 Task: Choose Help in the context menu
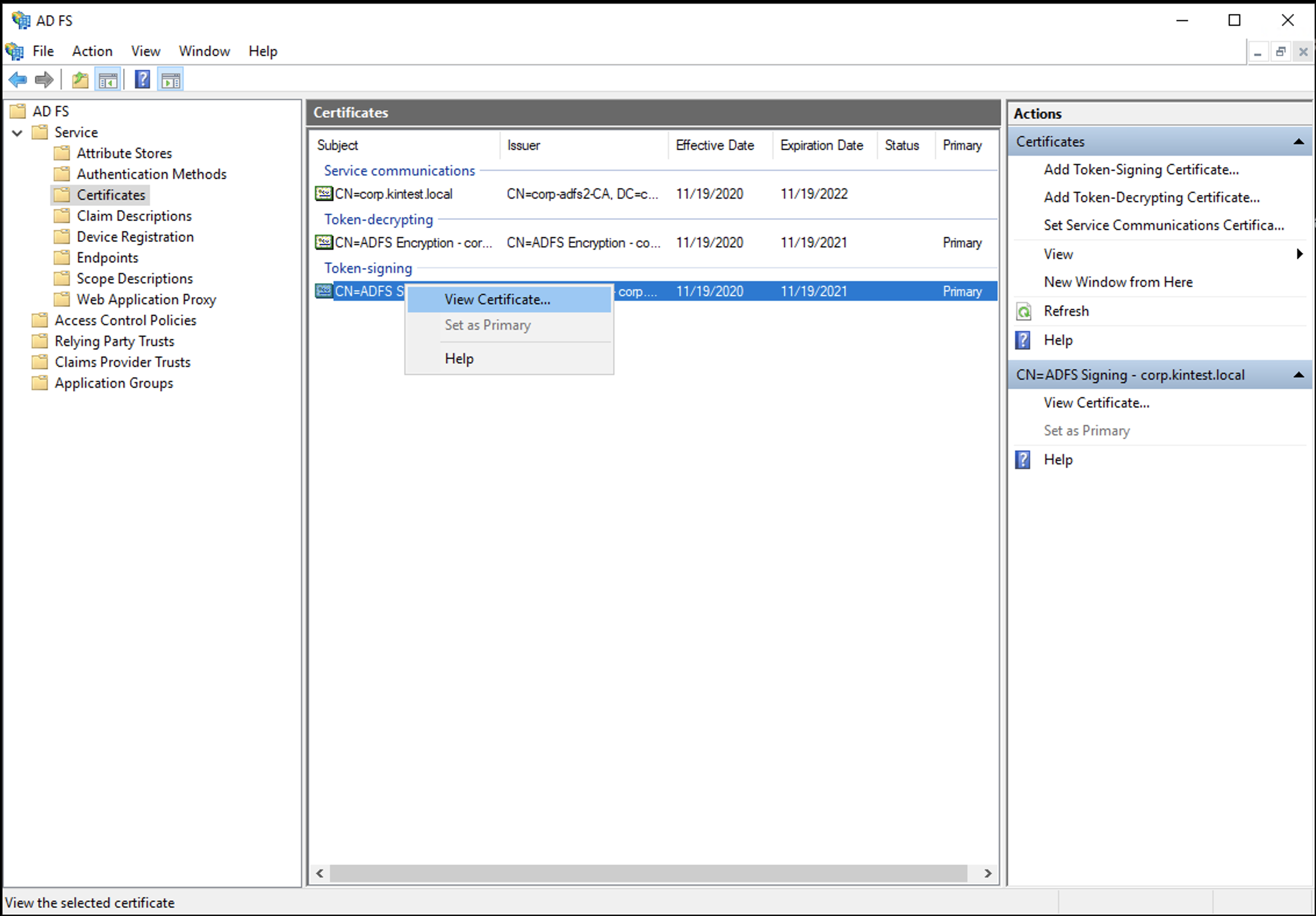(509, 359)
